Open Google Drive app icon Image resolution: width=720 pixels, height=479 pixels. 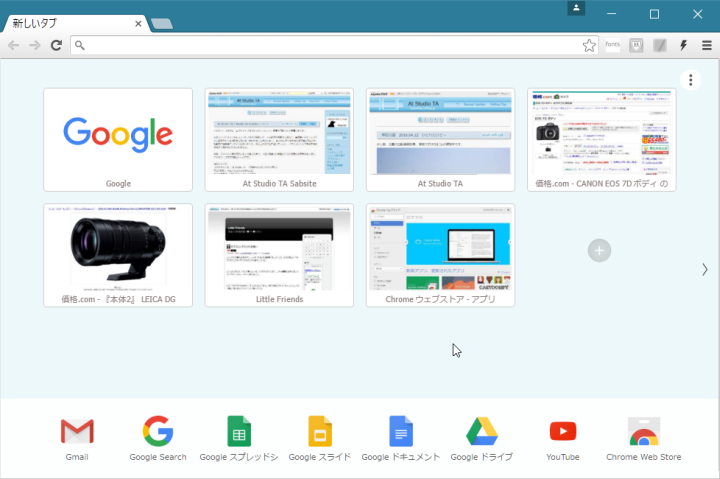click(482, 431)
